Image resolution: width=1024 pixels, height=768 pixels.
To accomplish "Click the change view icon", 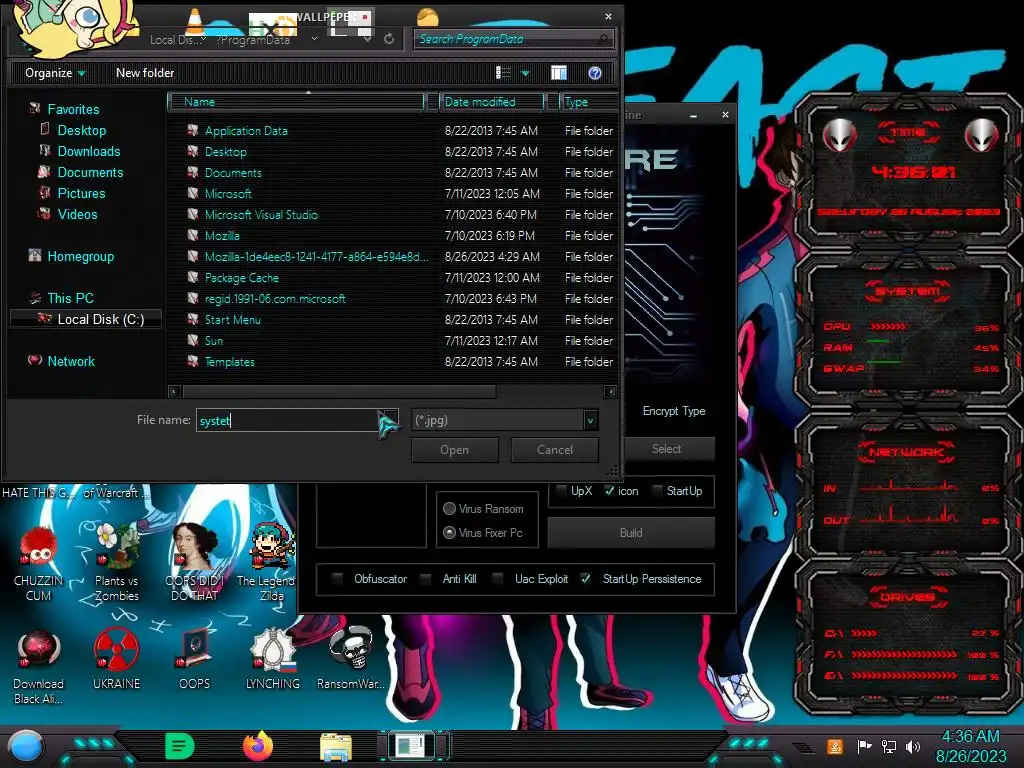I will pyautogui.click(x=504, y=73).
